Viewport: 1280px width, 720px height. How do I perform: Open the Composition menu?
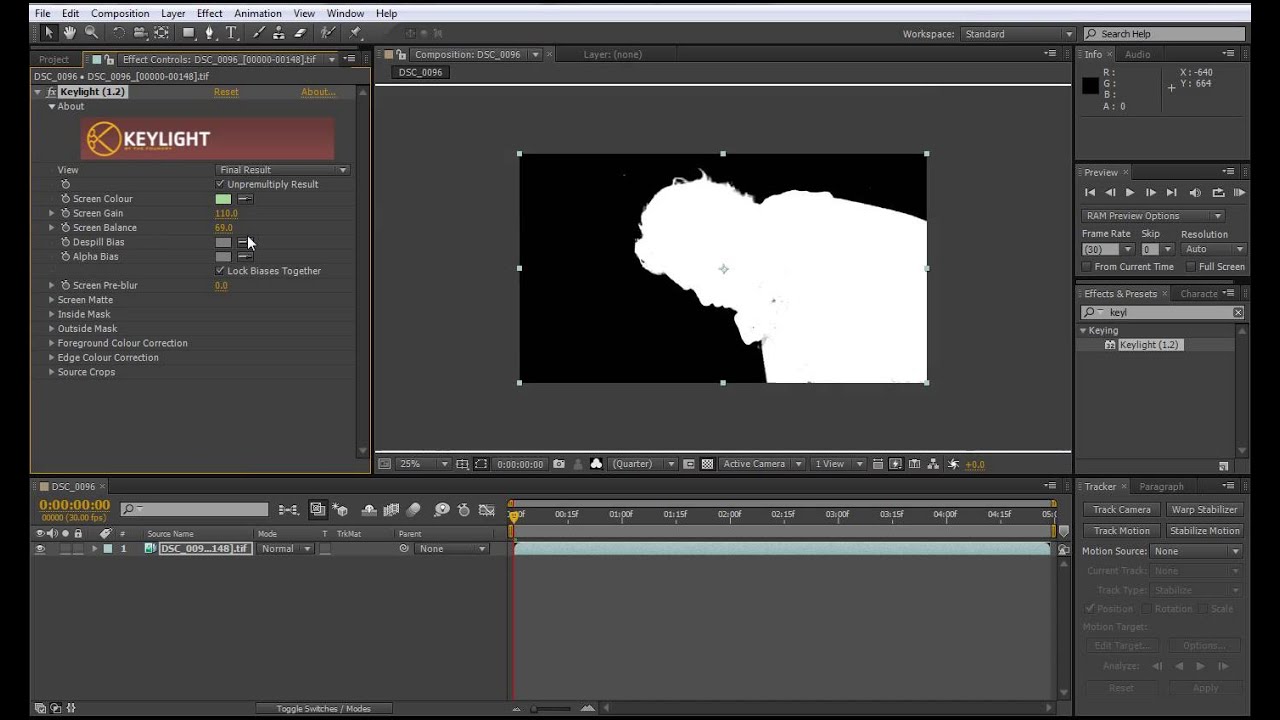120,14
